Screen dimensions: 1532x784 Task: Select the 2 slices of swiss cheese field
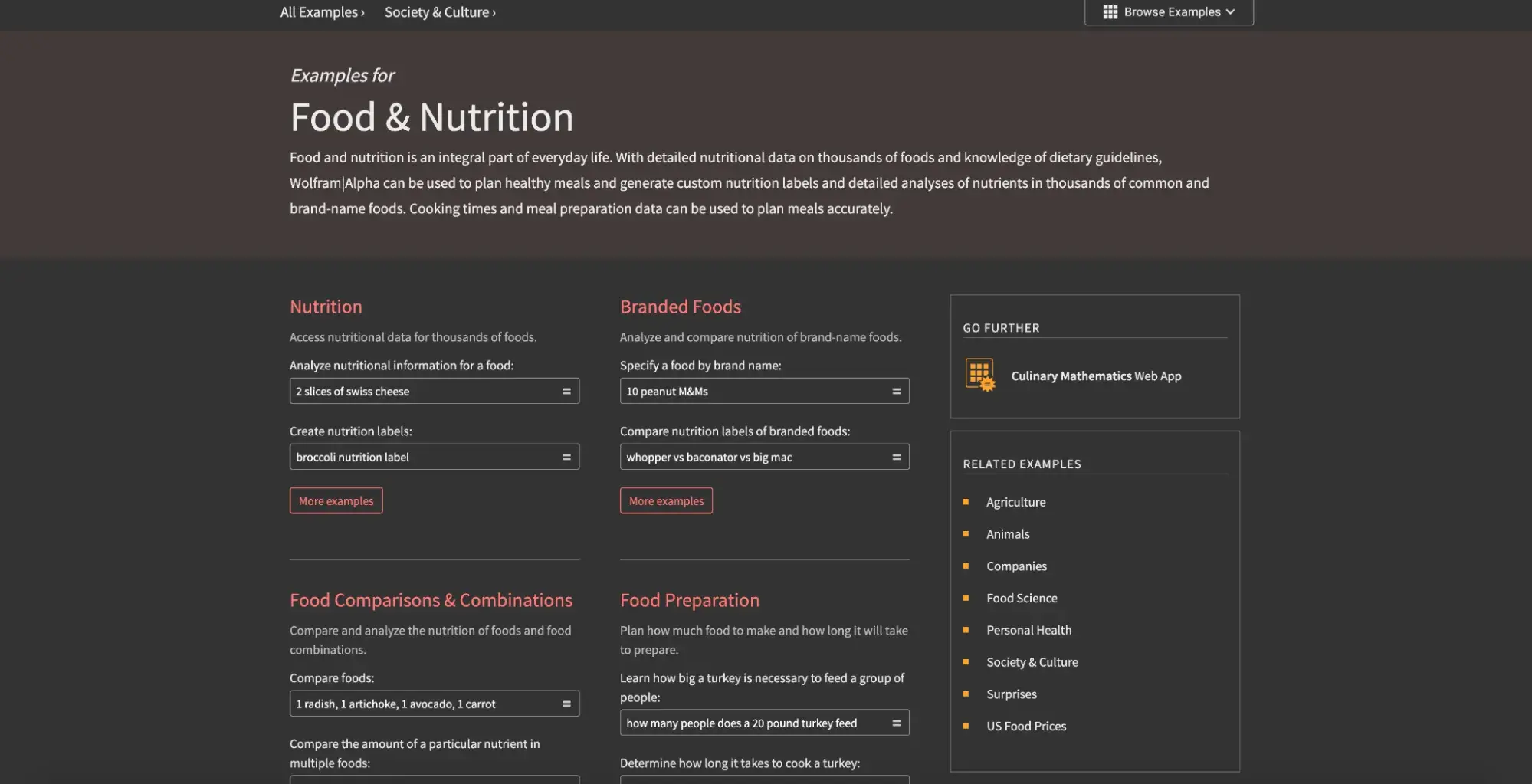422,391
